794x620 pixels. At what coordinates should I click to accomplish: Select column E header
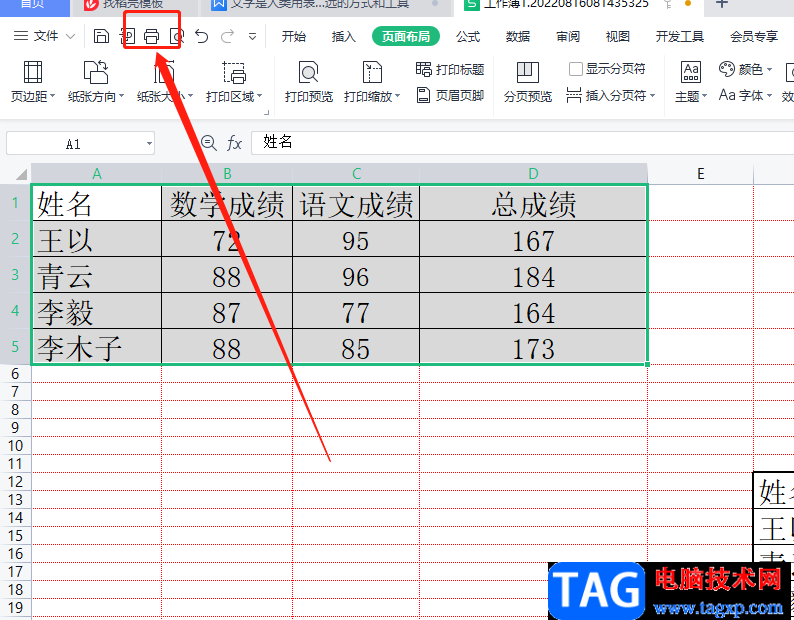700,174
